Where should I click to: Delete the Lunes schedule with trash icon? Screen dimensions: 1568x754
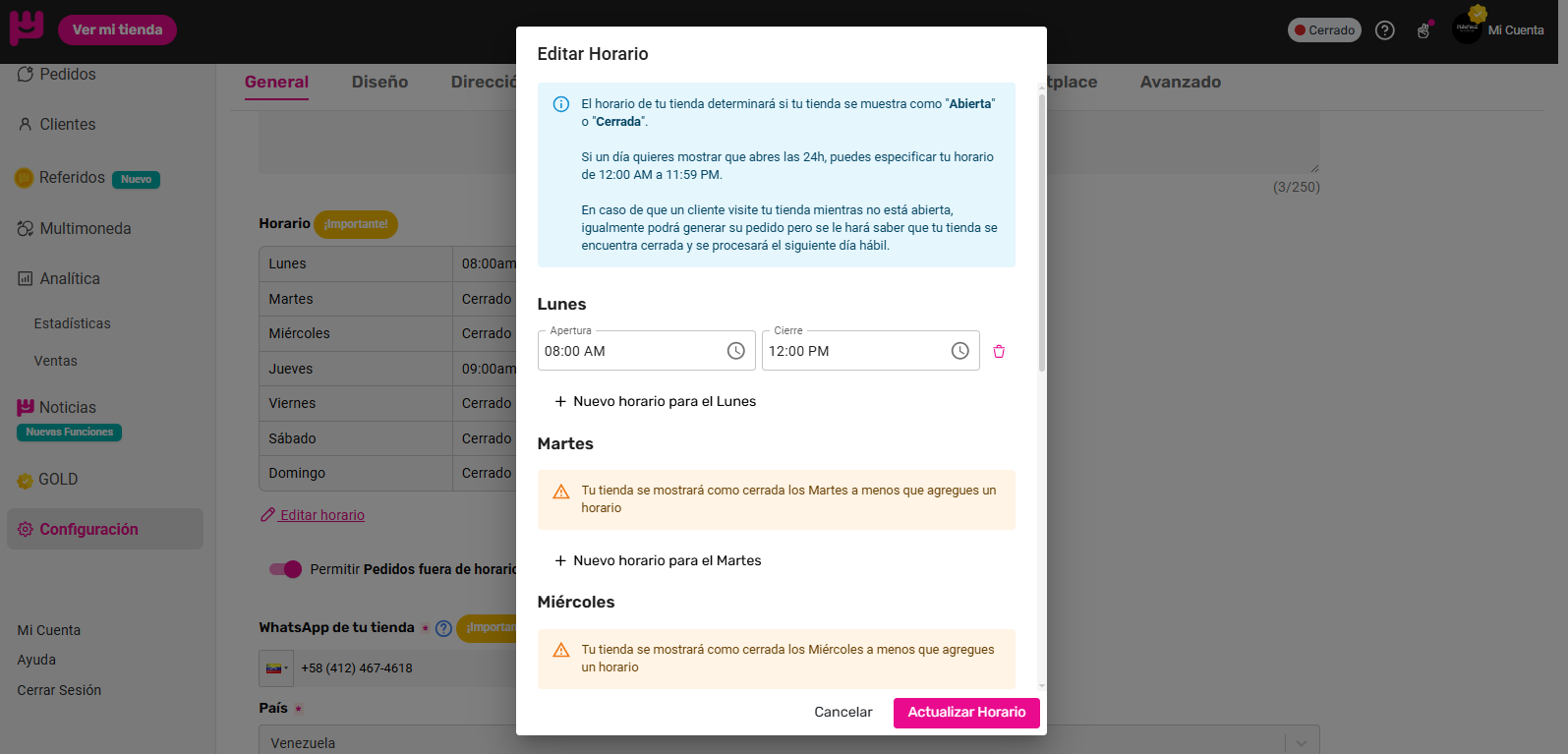coord(999,351)
